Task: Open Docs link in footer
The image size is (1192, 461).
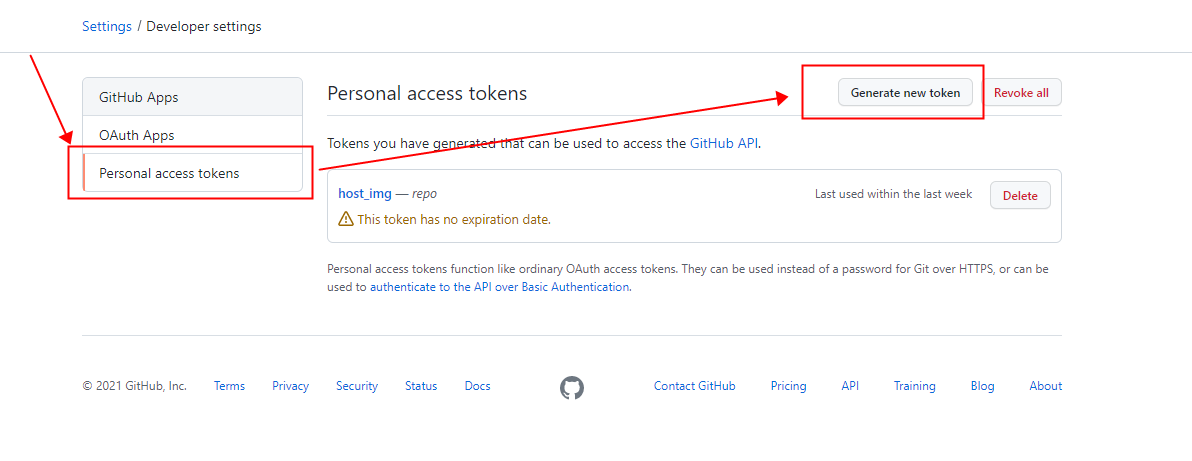Action: tap(477, 386)
